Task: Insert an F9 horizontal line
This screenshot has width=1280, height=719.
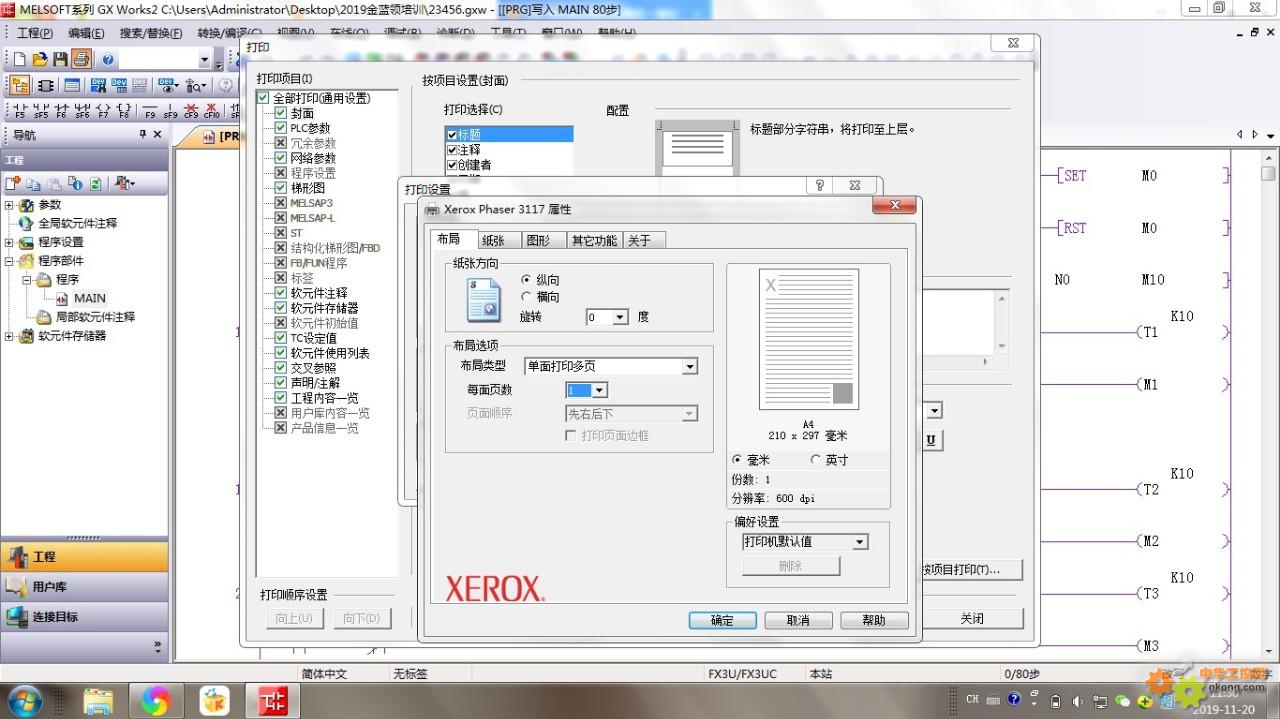Action: 150,111
